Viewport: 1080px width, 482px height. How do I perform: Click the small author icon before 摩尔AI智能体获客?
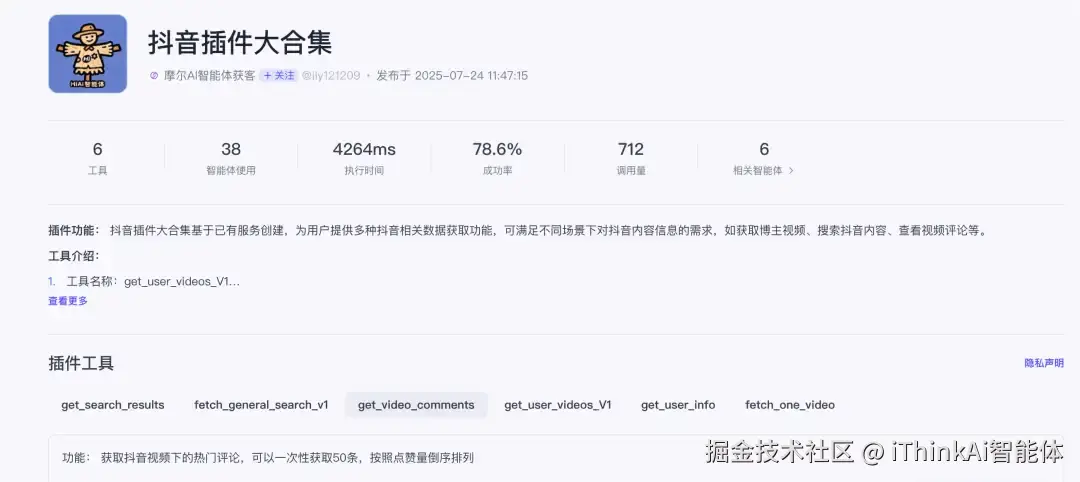(x=154, y=76)
